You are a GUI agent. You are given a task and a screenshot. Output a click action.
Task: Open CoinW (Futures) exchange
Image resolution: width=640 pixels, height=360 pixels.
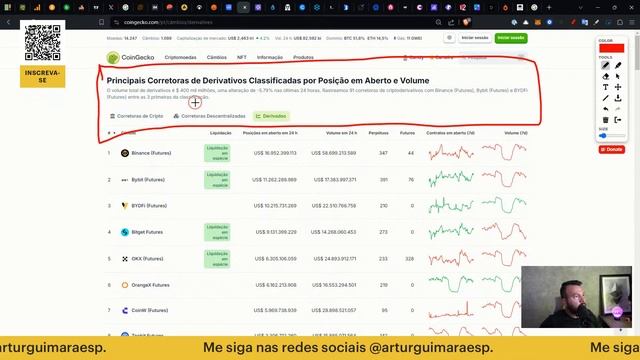[149, 311]
